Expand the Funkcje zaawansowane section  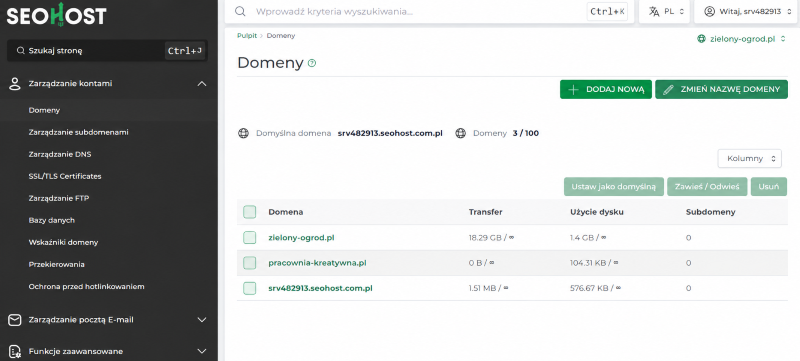point(202,351)
